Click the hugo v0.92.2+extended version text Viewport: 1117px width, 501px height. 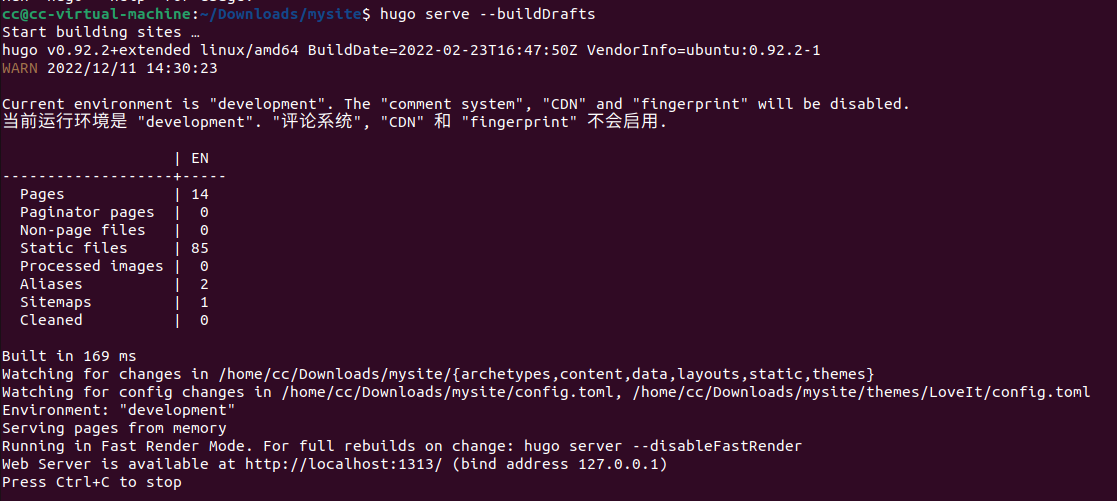pos(96,51)
